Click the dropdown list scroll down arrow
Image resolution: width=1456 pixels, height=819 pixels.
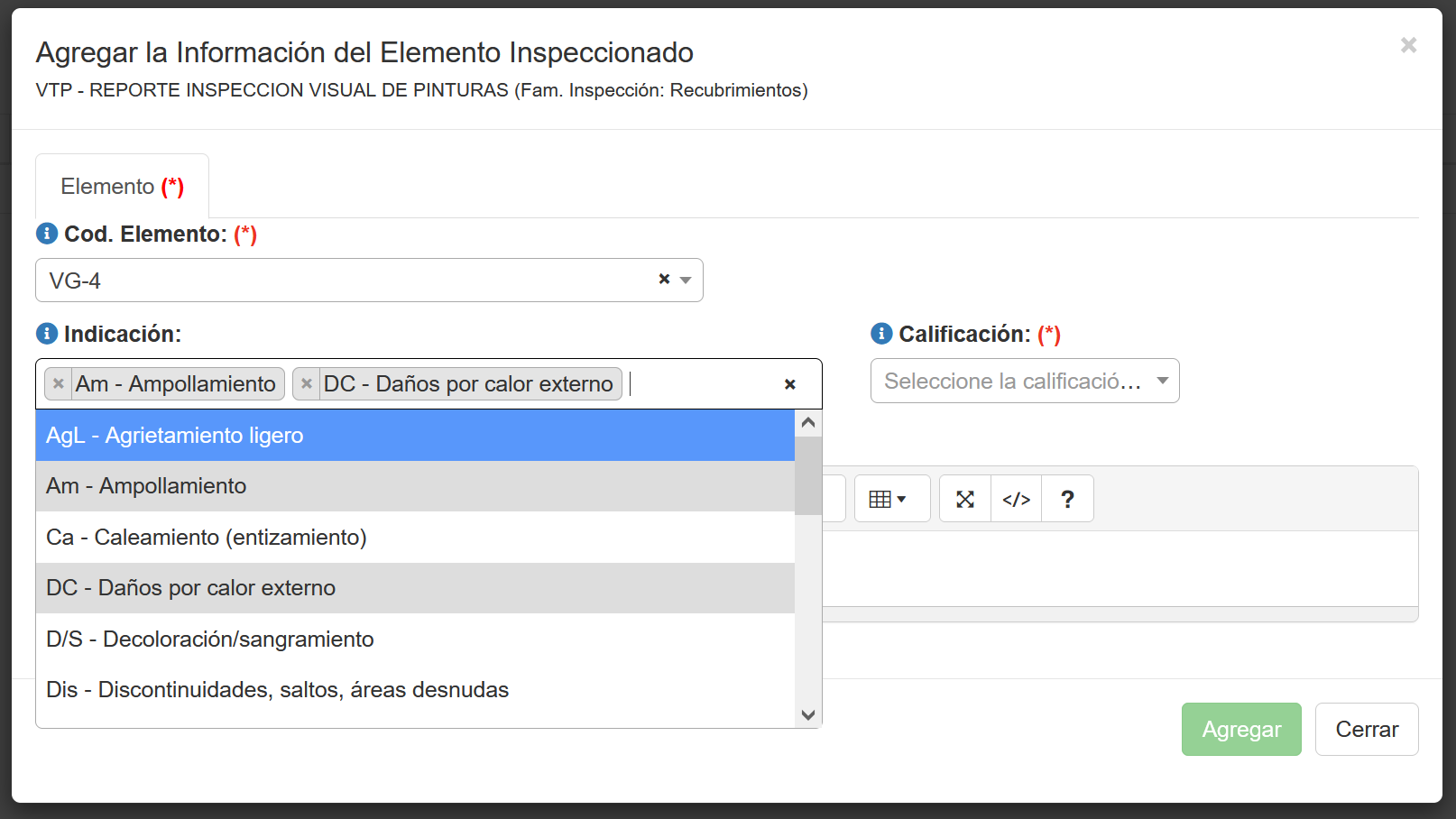click(808, 715)
